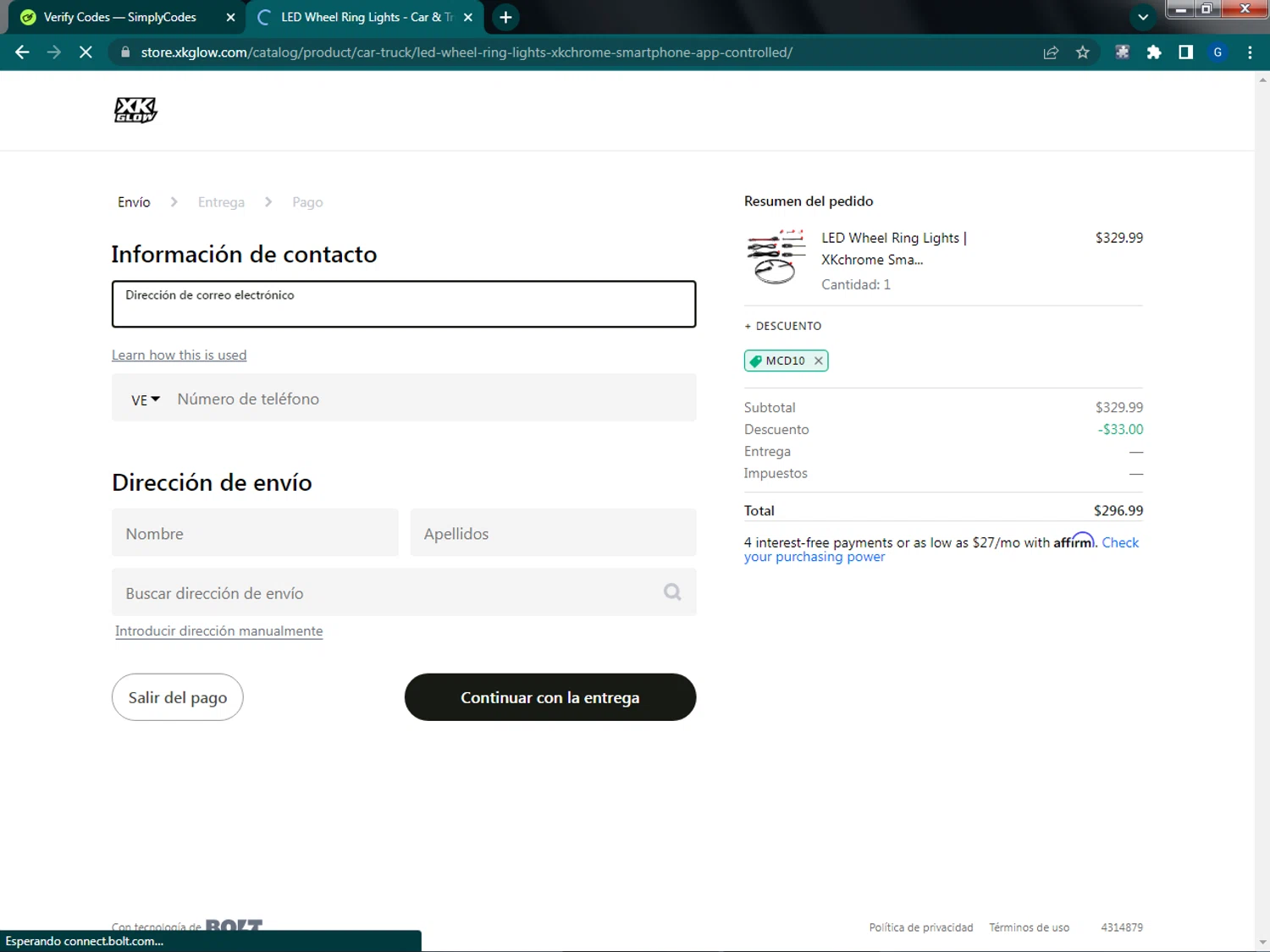Go back using the browser back arrow
Image resolution: width=1270 pixels, height=952 pixels.
[x=22, y=52]
